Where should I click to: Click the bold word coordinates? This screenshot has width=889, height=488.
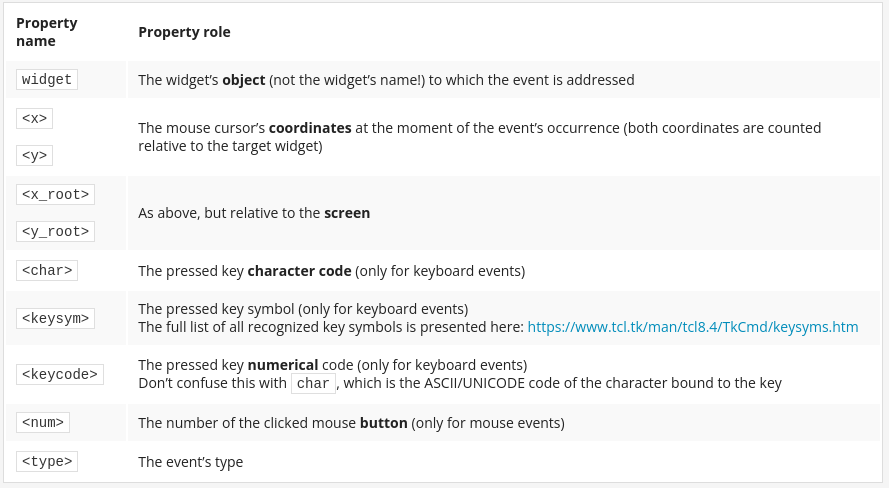point(310,128)
